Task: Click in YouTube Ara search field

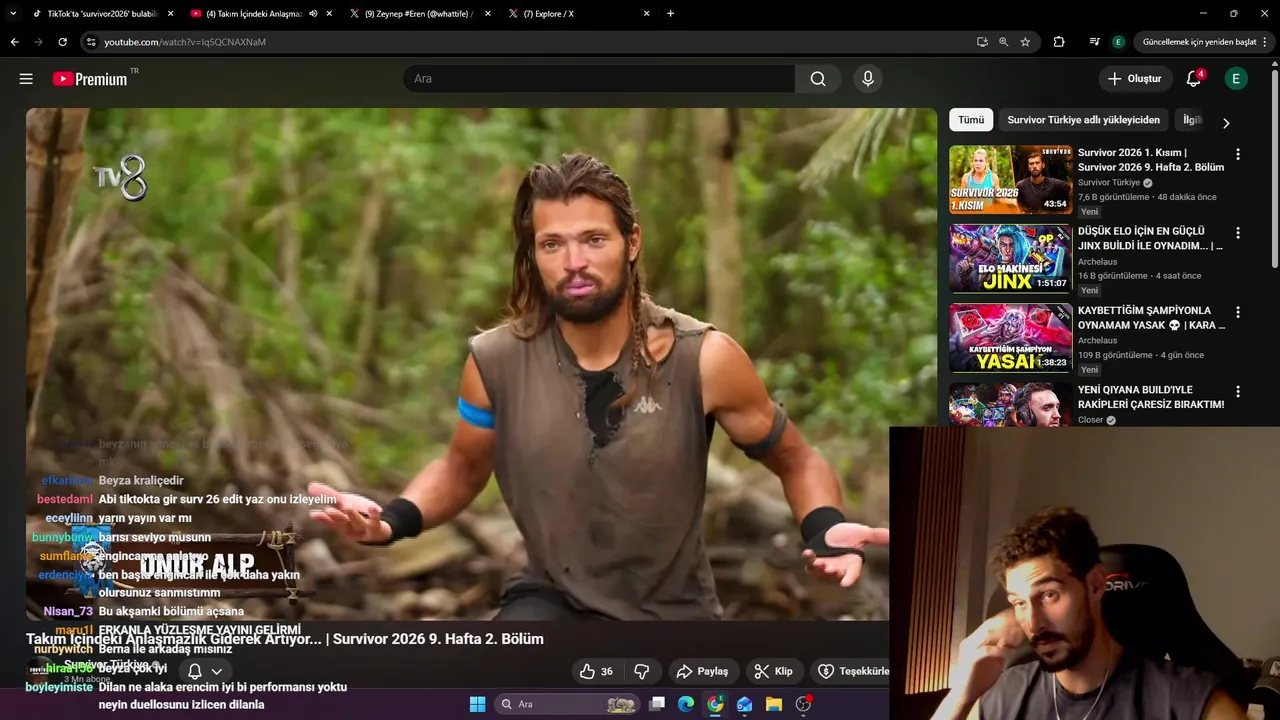Action: click(x=598, y=79)
